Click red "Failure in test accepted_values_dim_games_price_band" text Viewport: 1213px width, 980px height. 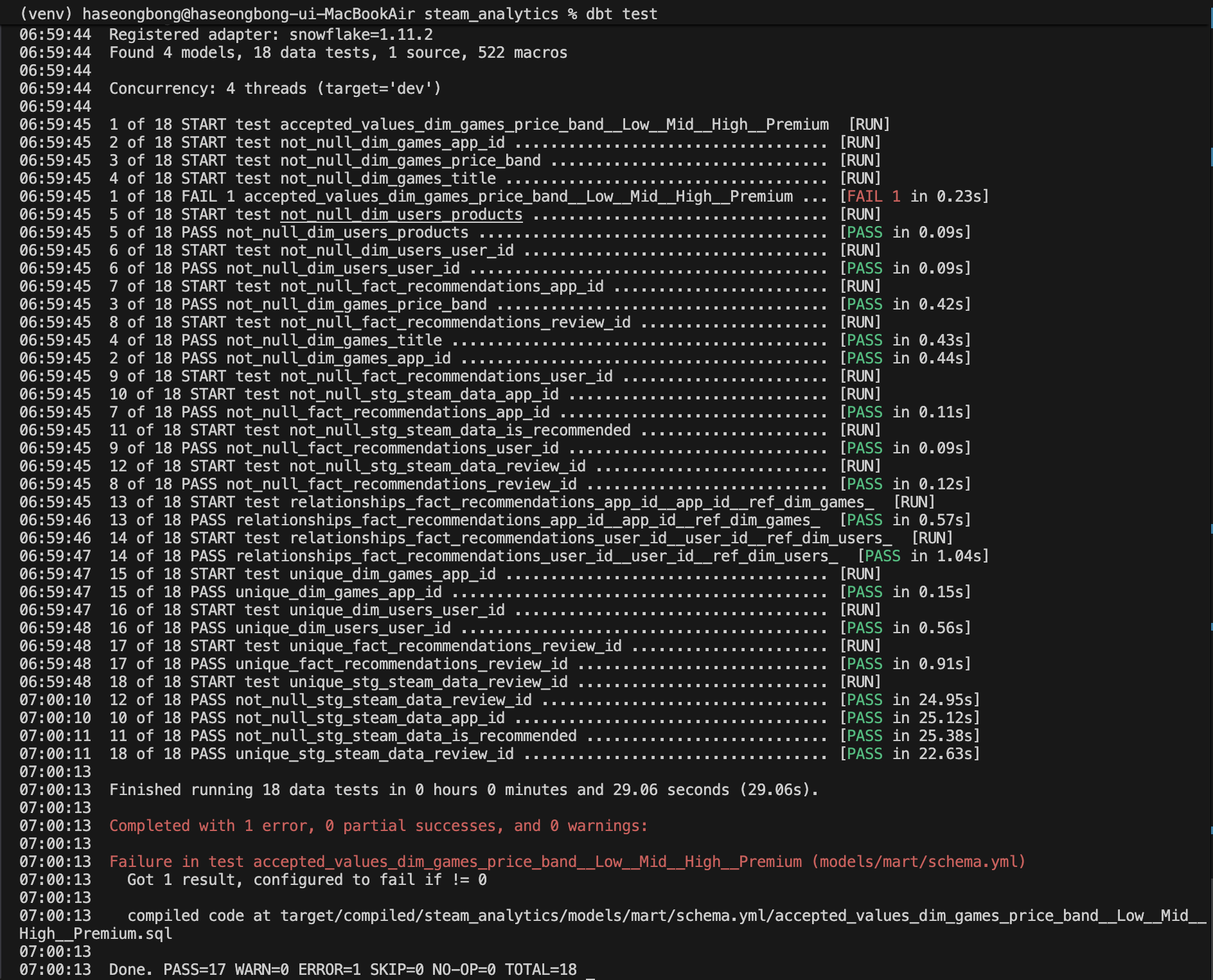(x=456, y=862)
